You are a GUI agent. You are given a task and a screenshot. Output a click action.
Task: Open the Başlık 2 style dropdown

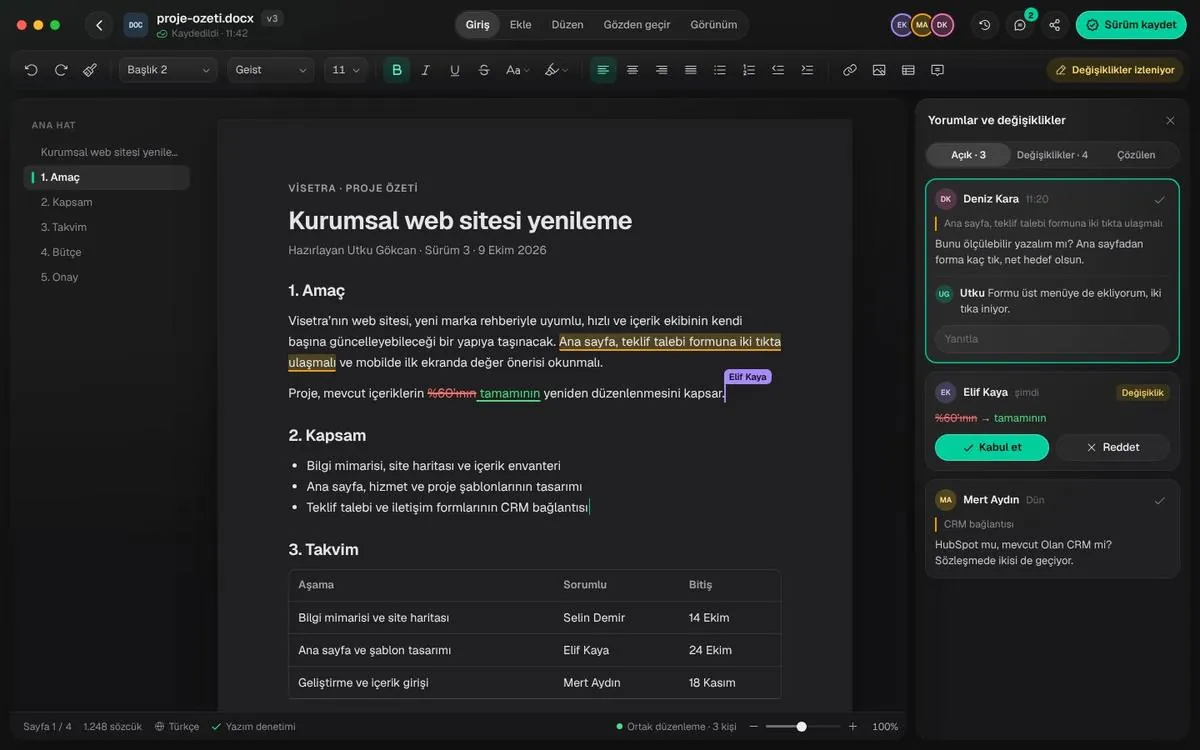[x=168, y=70]
